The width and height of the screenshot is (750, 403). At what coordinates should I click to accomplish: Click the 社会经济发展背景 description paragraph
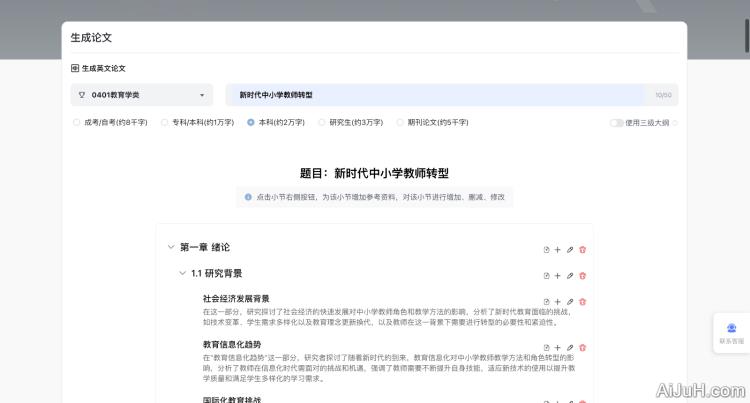pyautogui.click(x=387, y=317)
